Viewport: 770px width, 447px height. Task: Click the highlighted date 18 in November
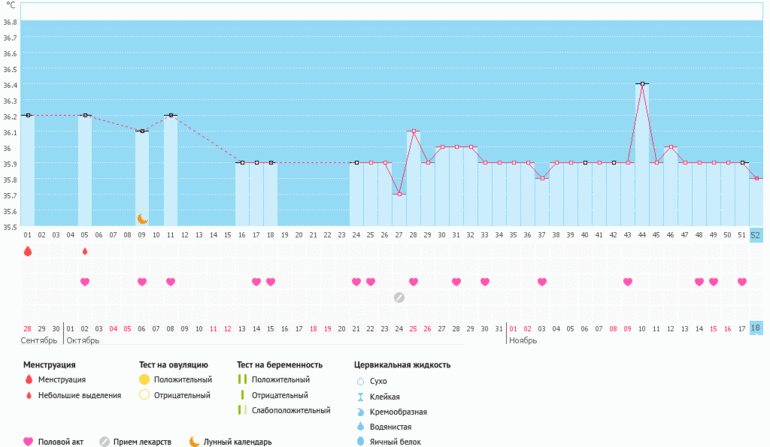tap(756, 328)
